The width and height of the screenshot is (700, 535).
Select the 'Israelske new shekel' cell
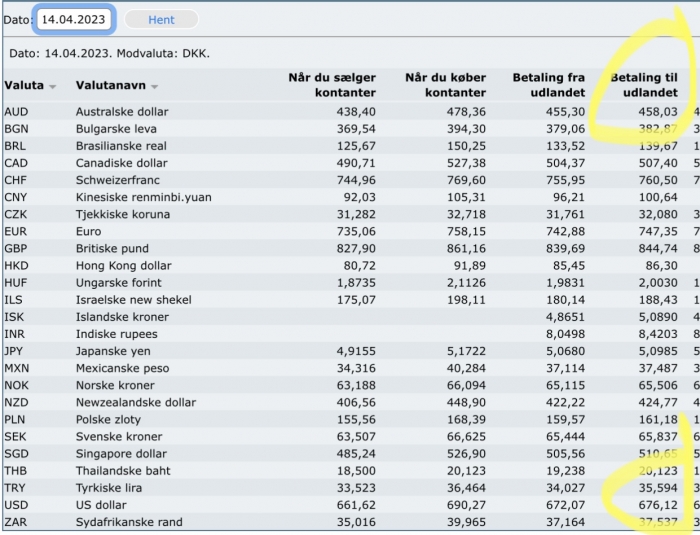click(x=133, y=300)
